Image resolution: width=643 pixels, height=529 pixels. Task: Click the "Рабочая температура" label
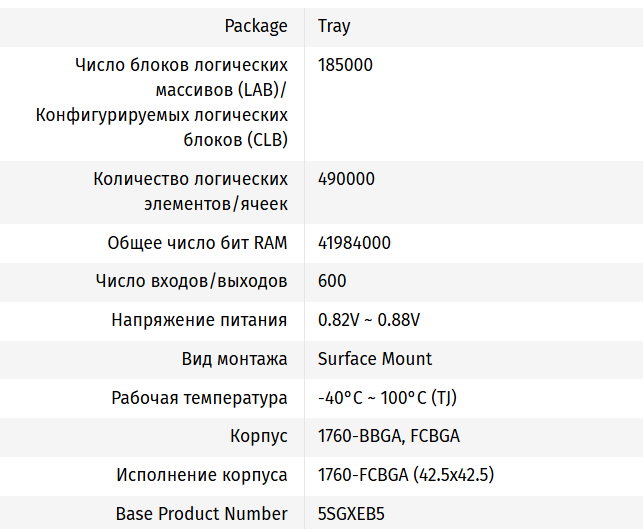pyautogui.click(x=199, y=397)
